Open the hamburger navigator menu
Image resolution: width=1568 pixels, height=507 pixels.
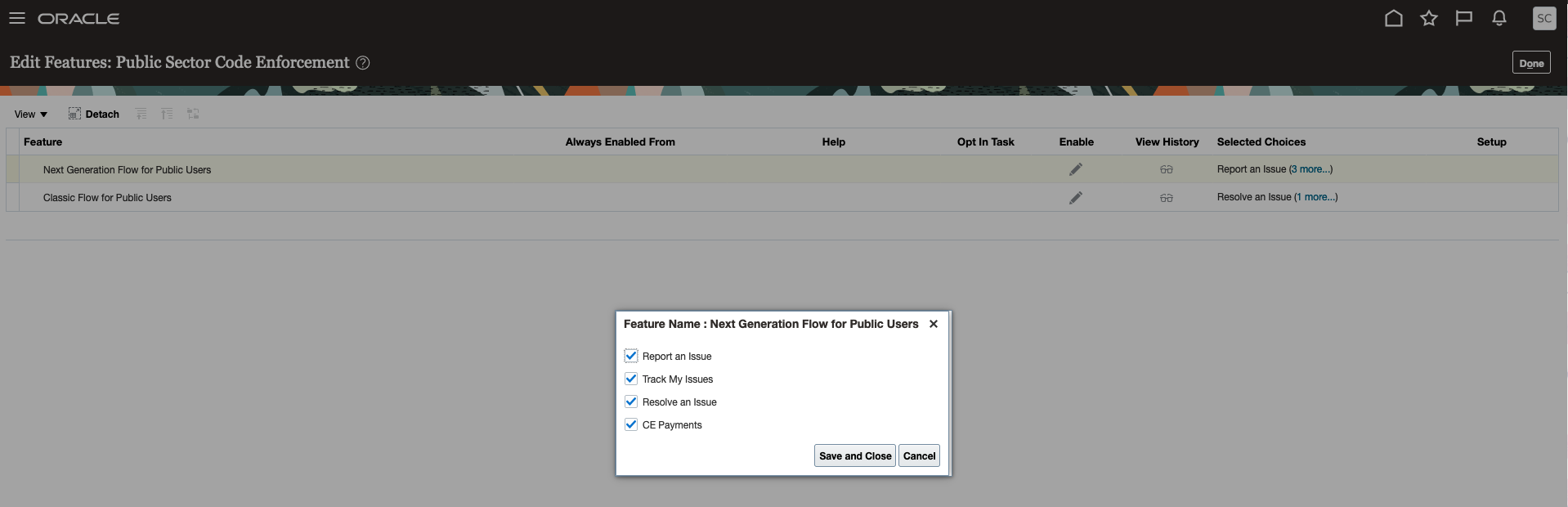click(x=17, y=18)
